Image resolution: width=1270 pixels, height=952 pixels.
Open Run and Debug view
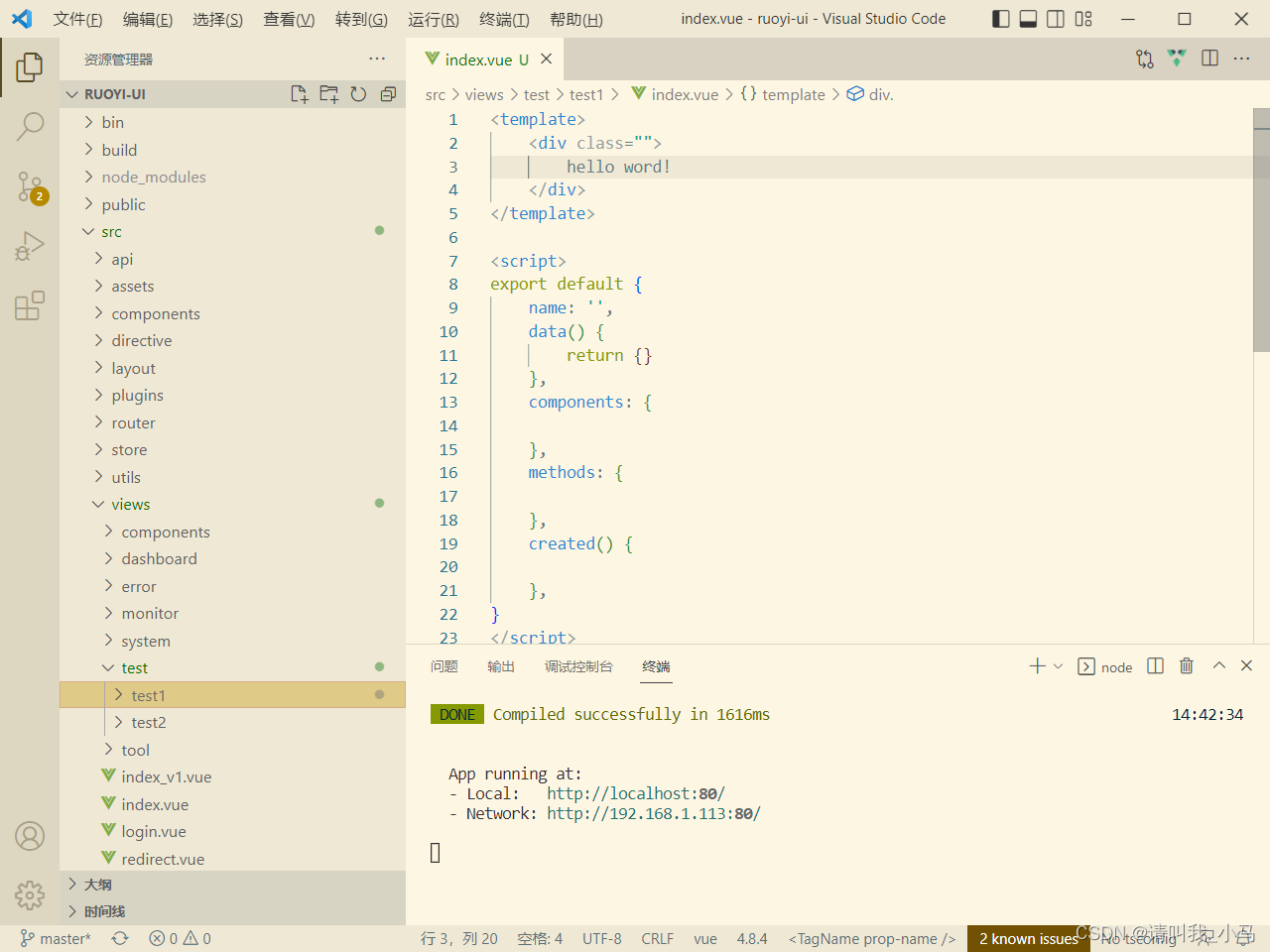click(x=30, y=245)
